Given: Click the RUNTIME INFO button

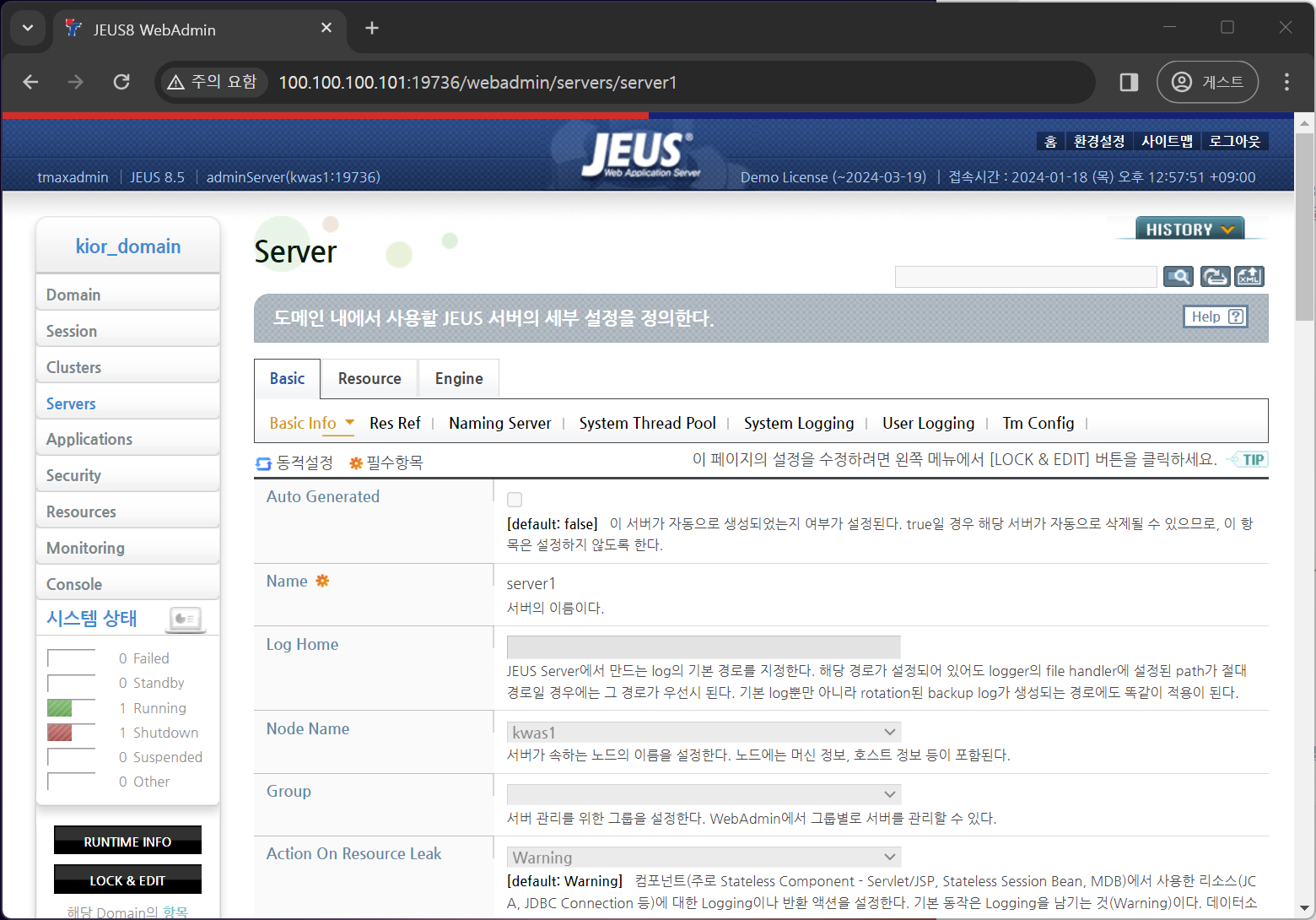Looking at the screenshot, I should (x=127, y=840).
